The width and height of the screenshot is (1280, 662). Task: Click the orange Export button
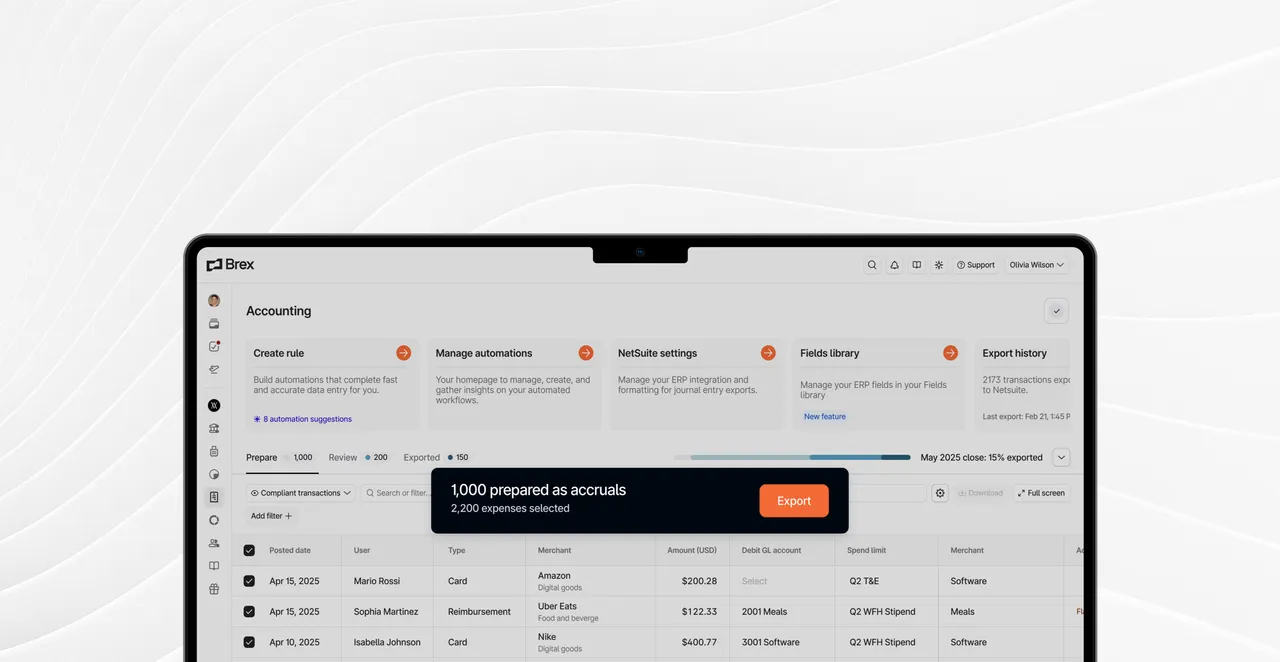coord(794,501)
